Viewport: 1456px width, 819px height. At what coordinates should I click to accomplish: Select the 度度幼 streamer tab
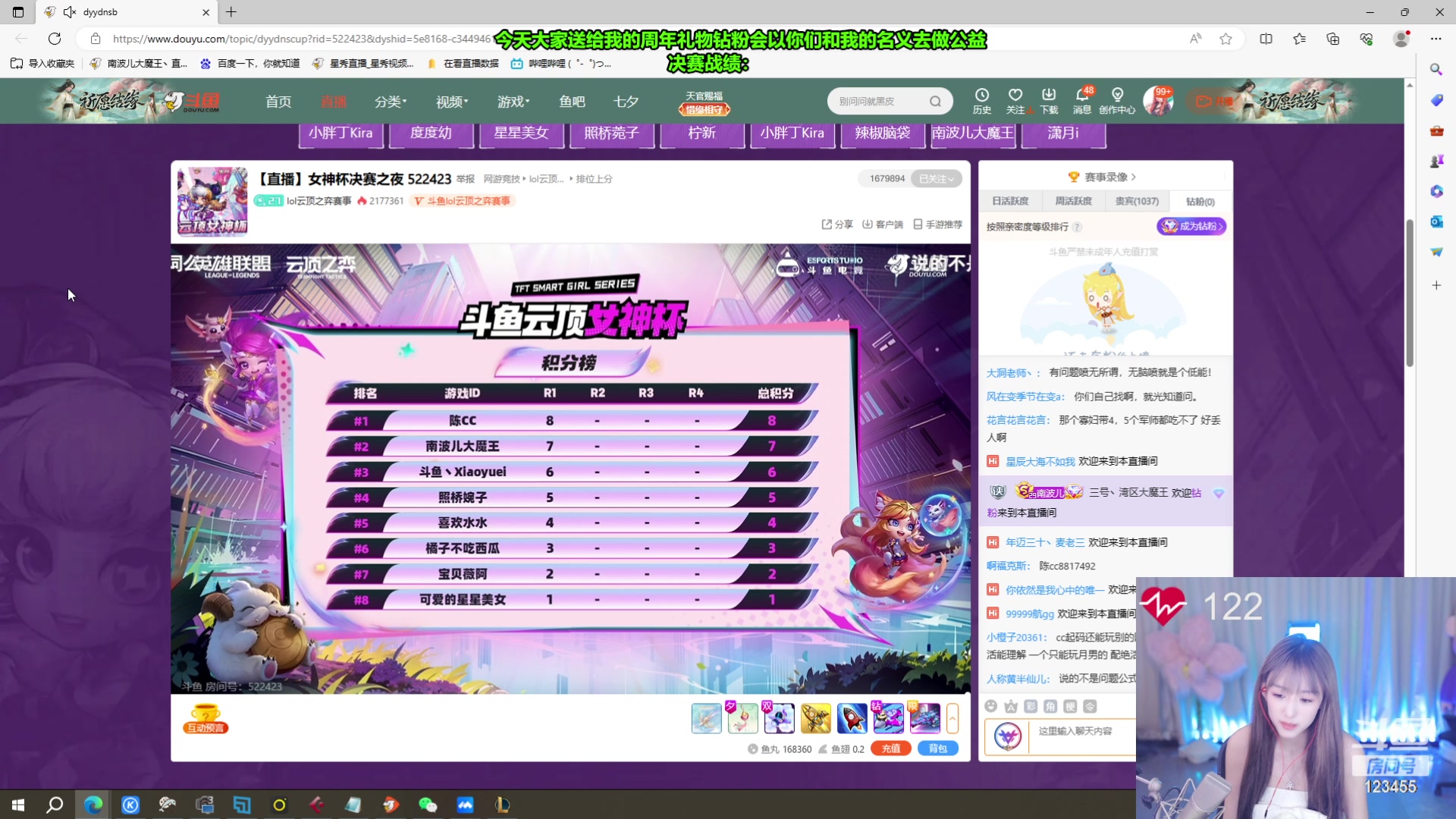[431, 133]
